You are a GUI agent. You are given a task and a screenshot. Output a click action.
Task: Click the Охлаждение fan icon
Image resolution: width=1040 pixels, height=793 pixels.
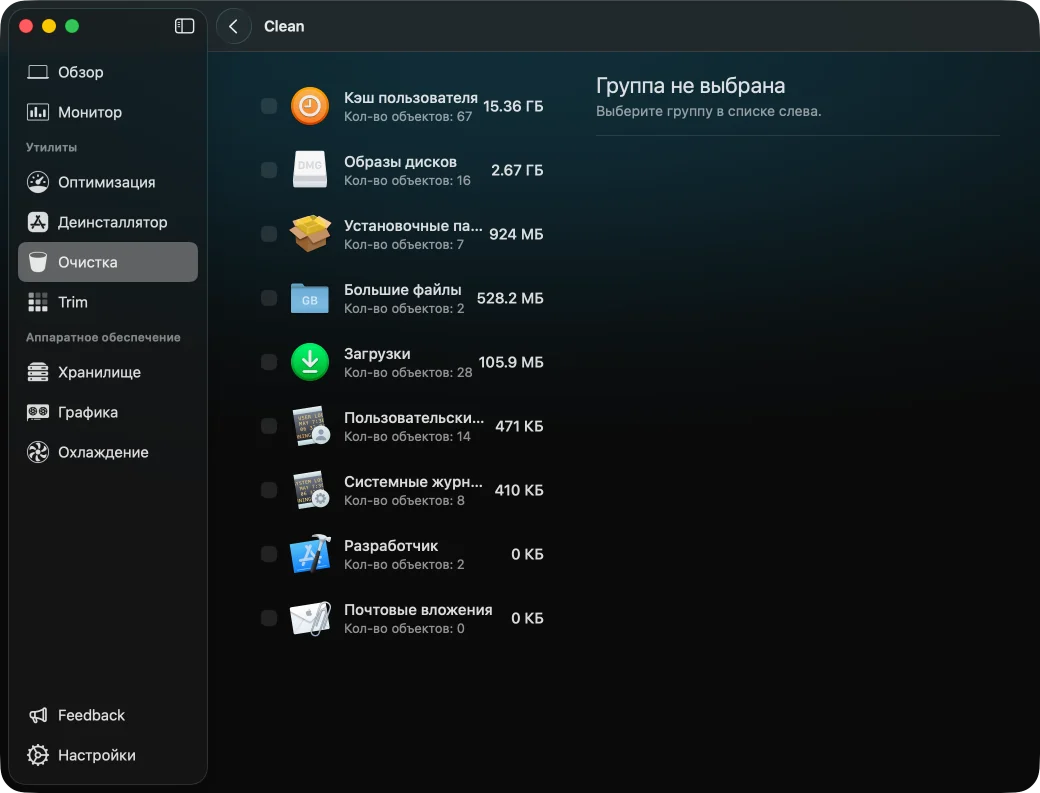38,452
